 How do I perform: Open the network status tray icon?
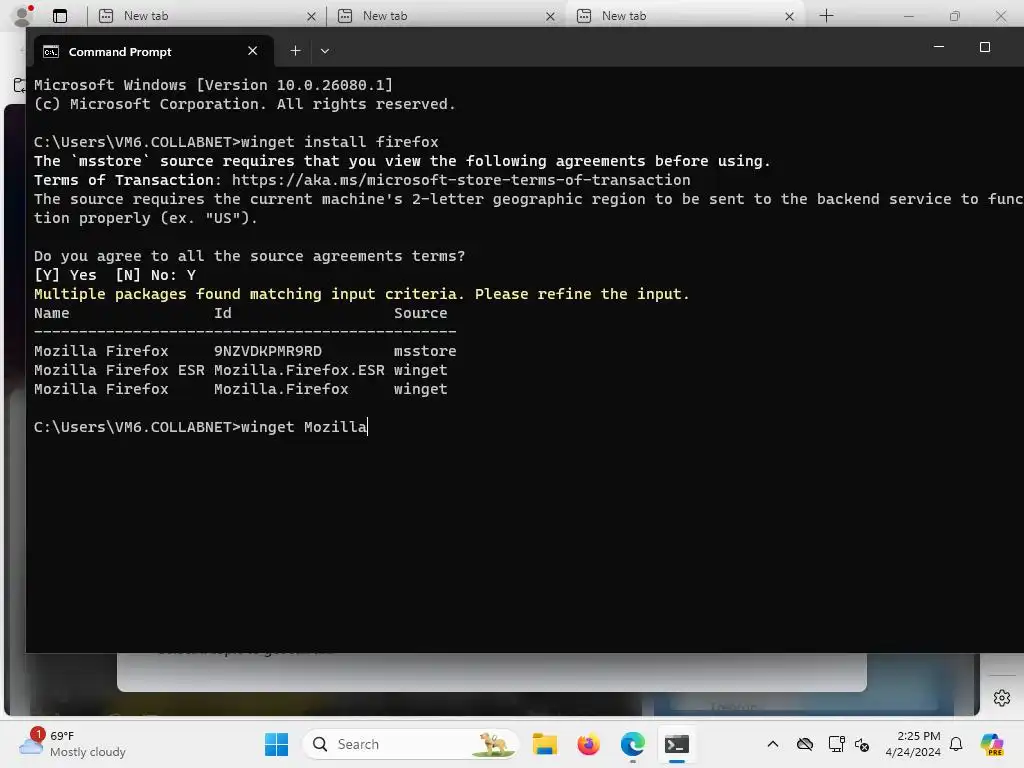pyautogui.click(x=836, y=744)
